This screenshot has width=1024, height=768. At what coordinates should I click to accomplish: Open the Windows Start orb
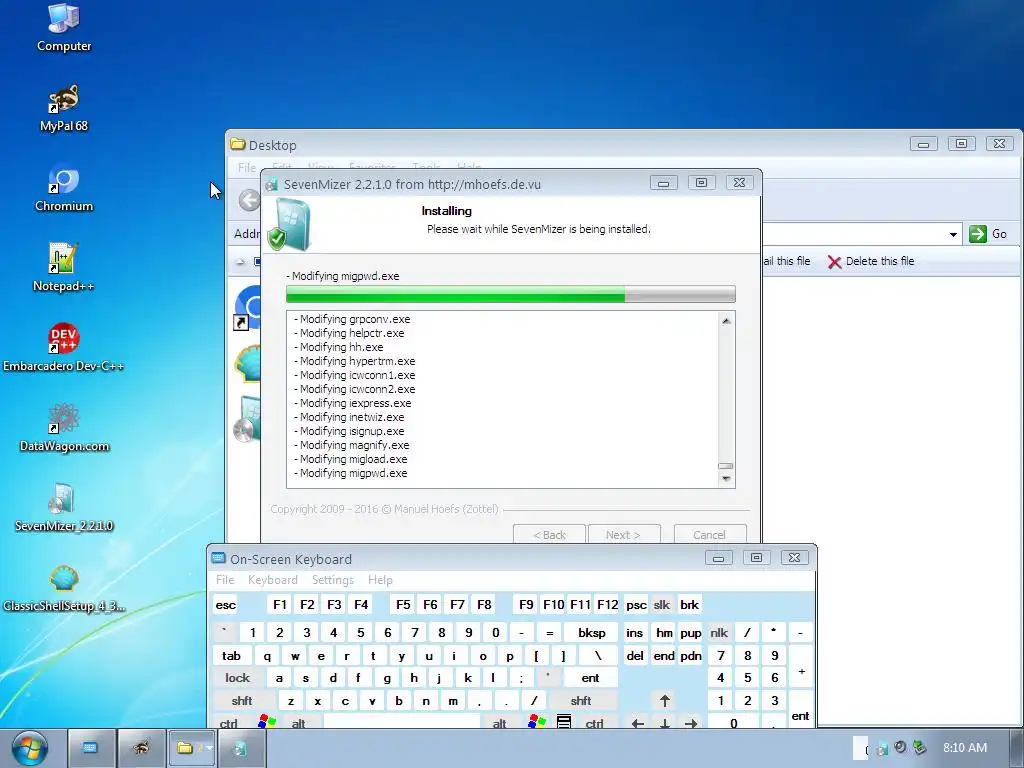coord(29,748)
